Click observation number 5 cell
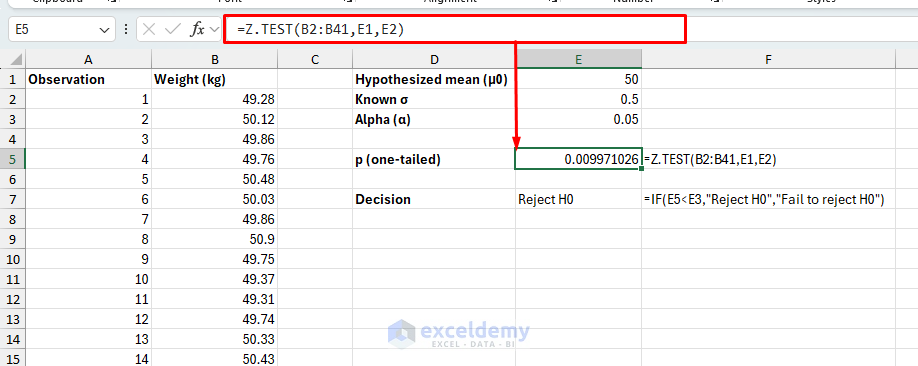 [x=88, y=179]
